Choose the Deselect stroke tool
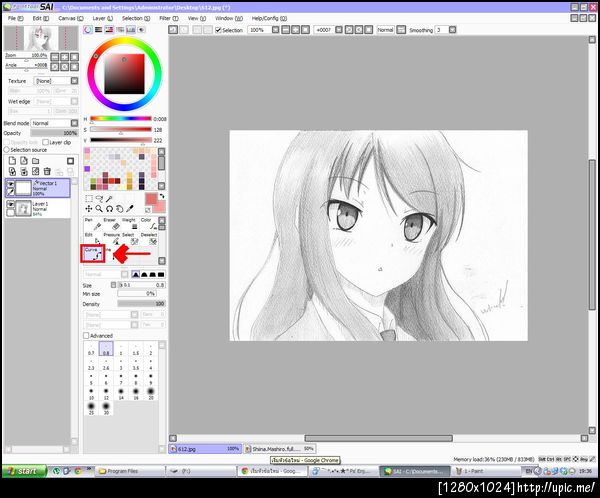 point(149,239)
